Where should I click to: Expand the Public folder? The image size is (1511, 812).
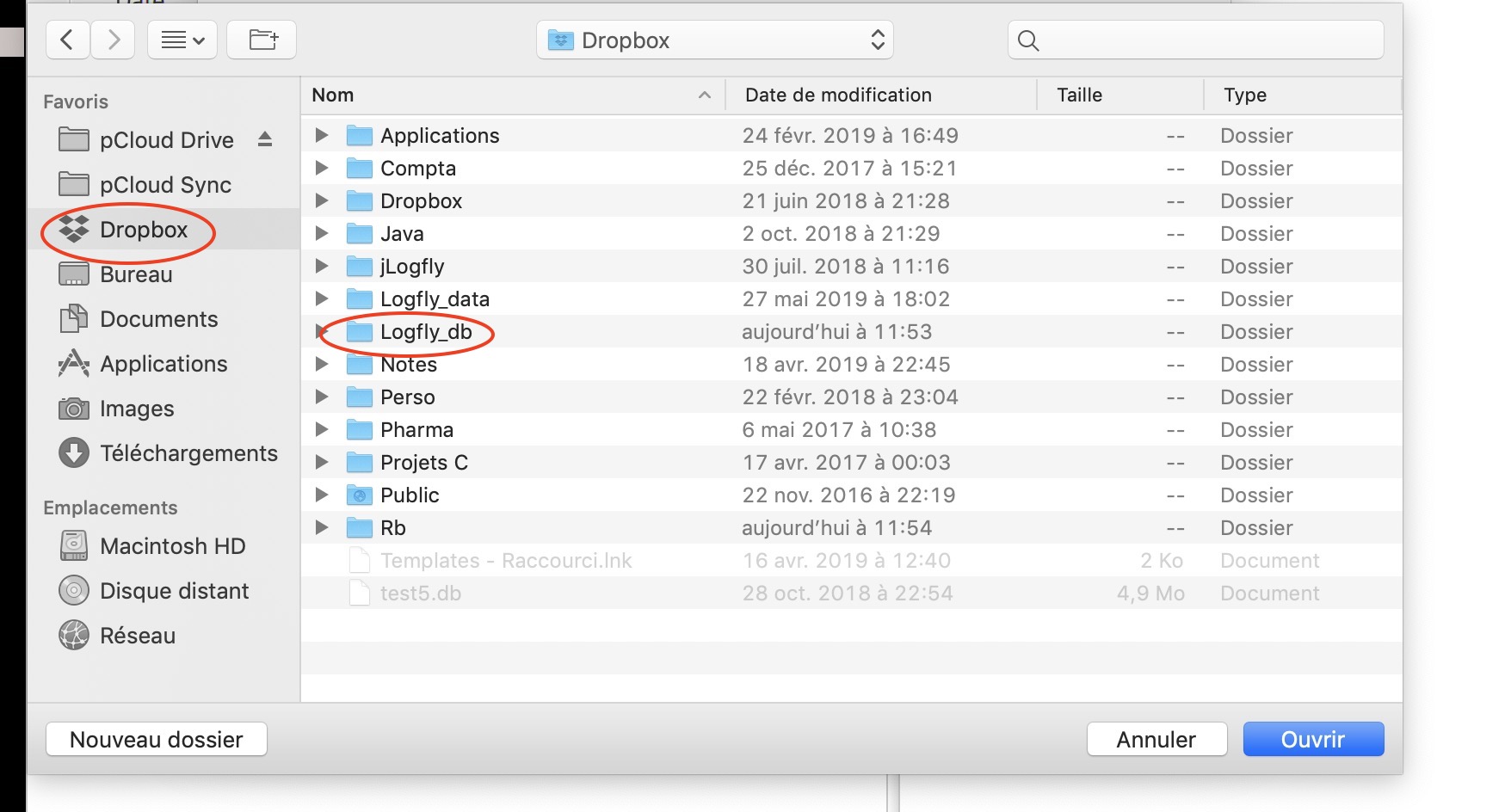322,495
